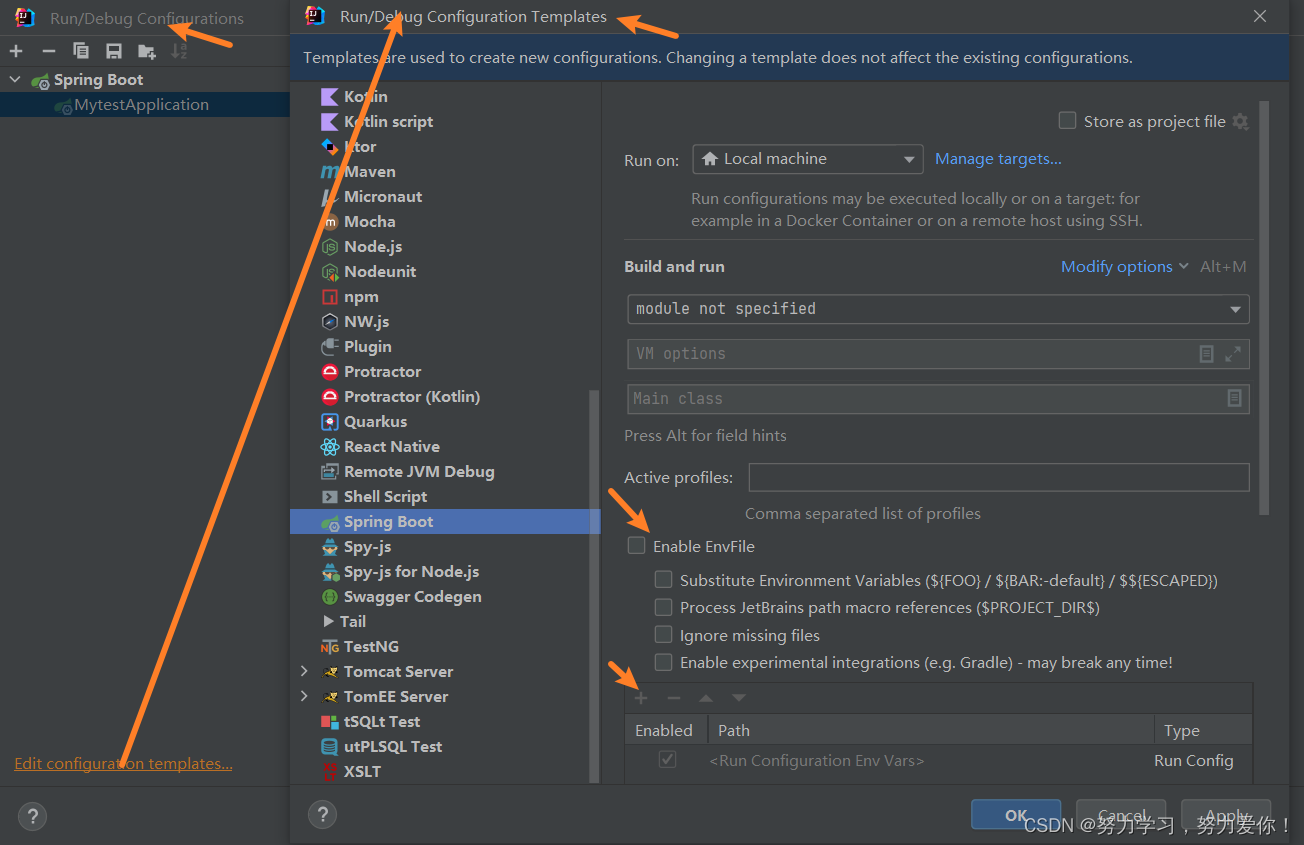Click the Add New Configuration plus icon

(16, 51)
